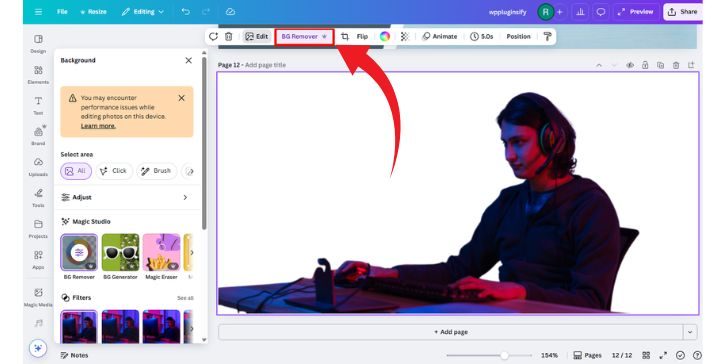Open the Elements sidebar tab
726x364 pixels.
click(38, 75)
